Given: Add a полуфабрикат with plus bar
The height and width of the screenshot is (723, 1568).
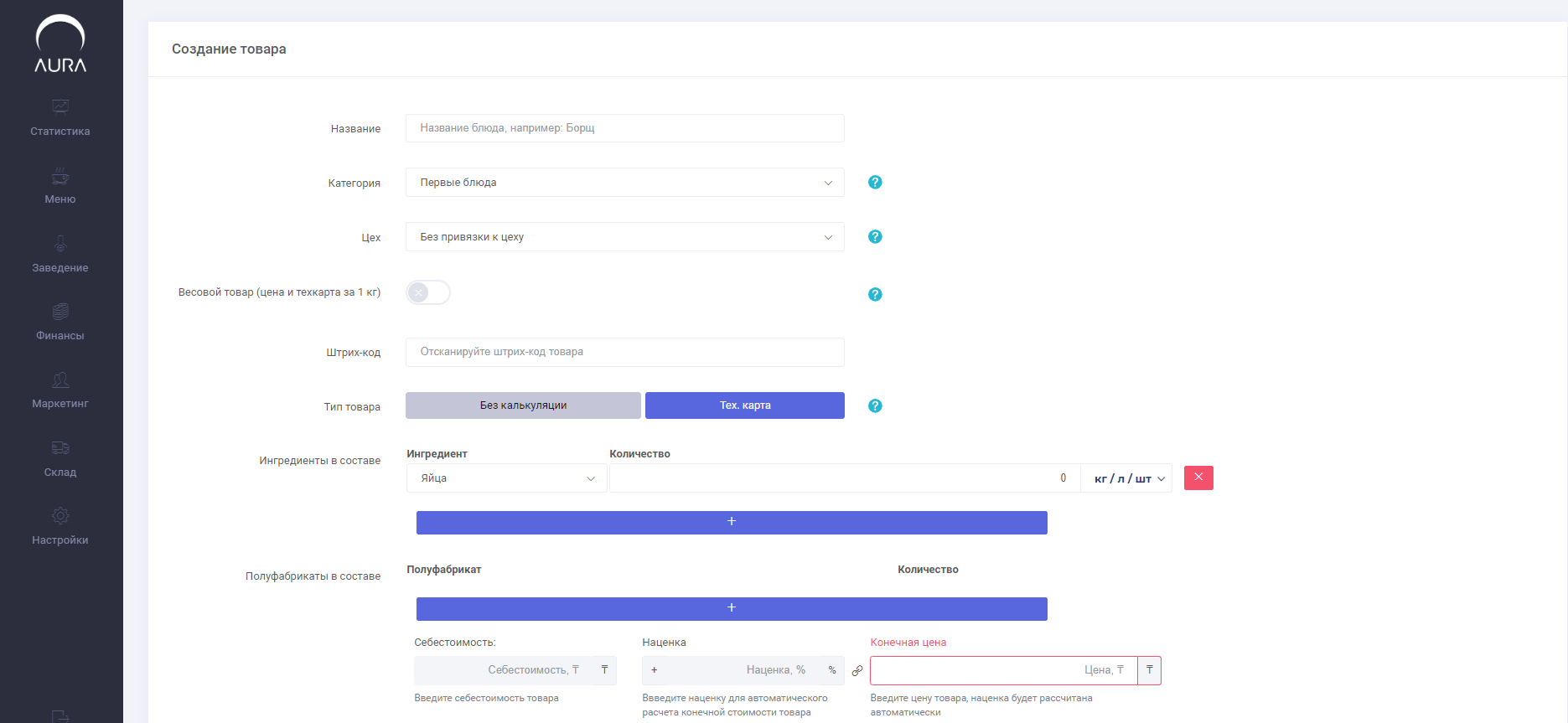Looking at the screenshot, I should pyautogui.click(x=732, y=608).
